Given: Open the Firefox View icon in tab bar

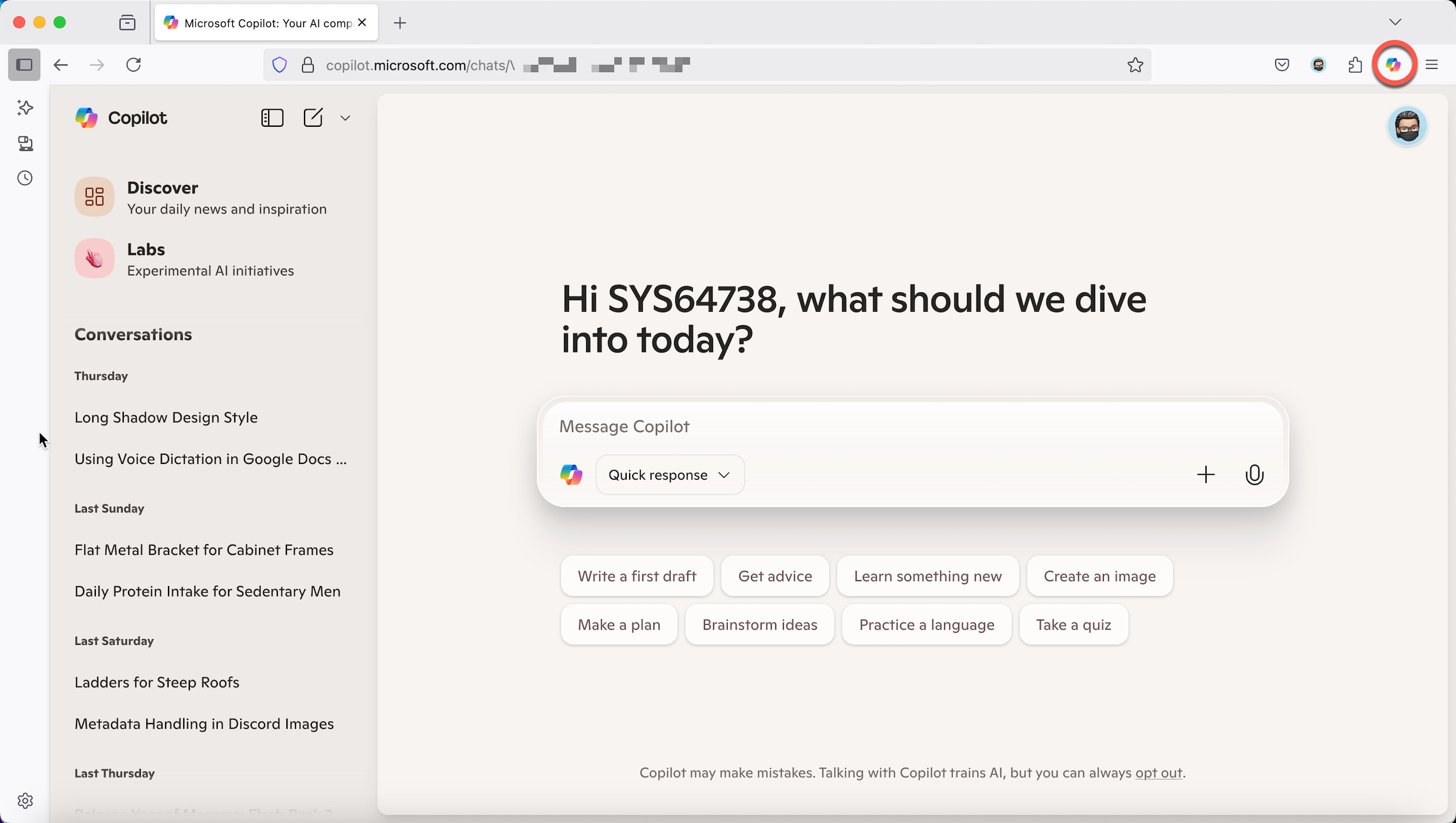Looking at the screenshot, I should click(127, 23).
